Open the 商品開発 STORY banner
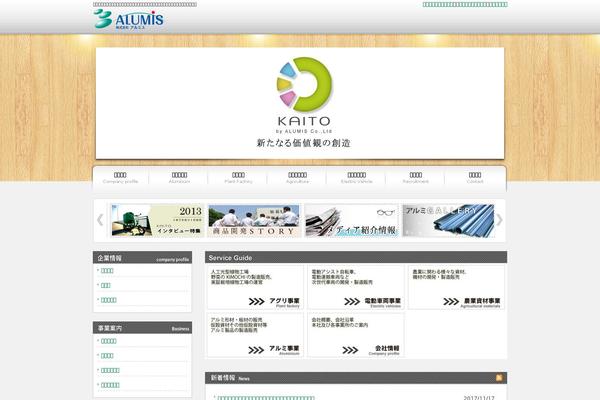This screenshot has width=600, height=400. coord(254,220)
